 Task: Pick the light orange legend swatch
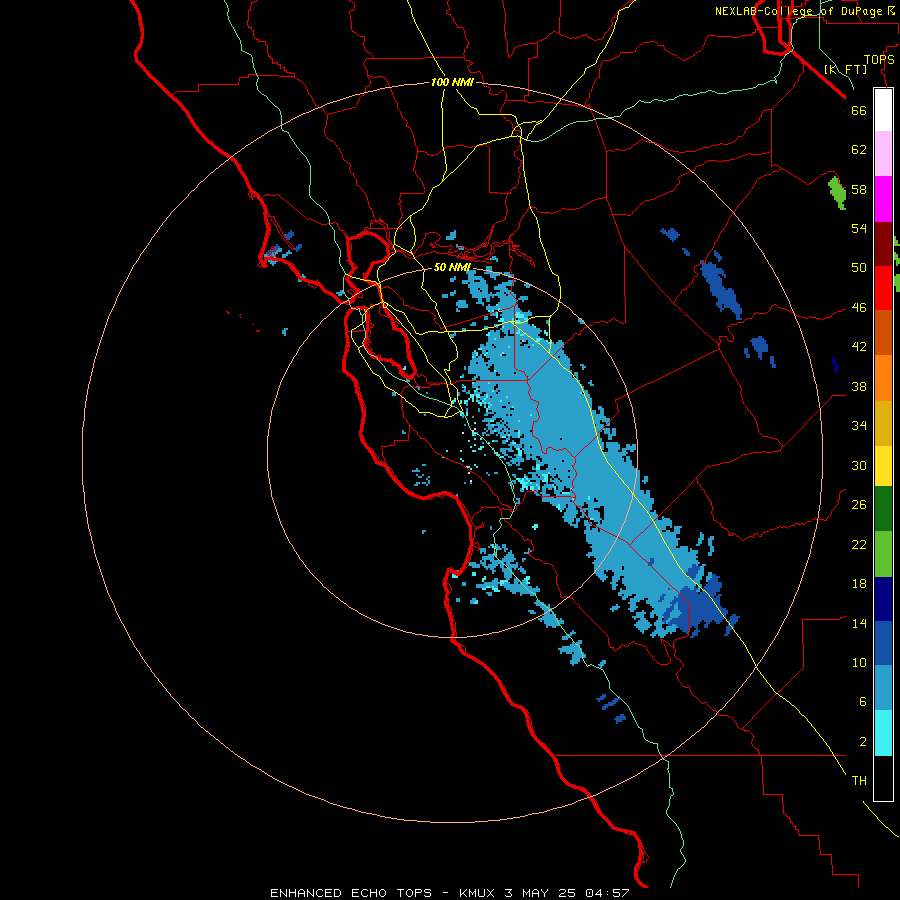883,377
